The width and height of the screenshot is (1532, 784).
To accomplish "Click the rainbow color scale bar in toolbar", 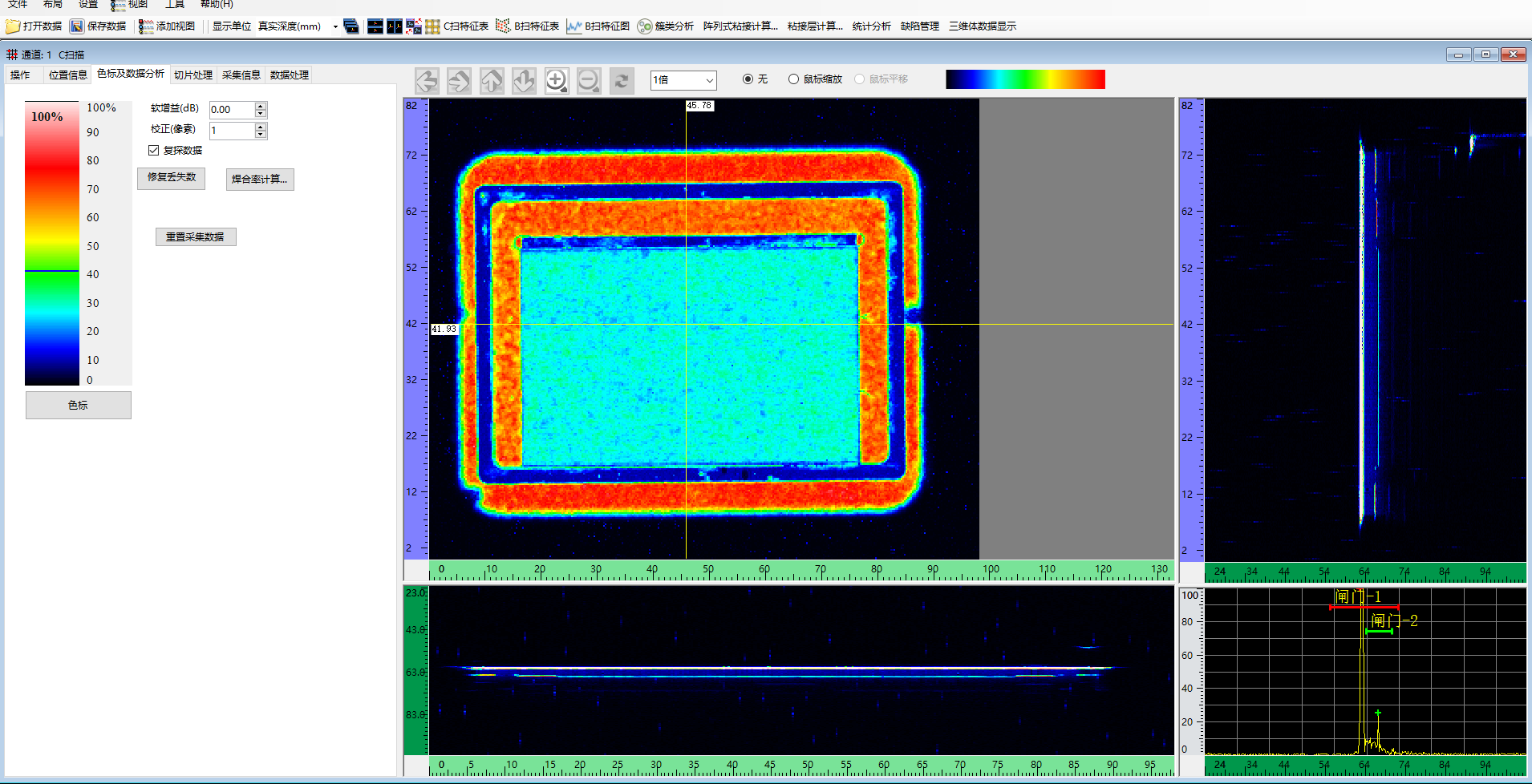I will pyautogui.click(x=1025, y=79).
